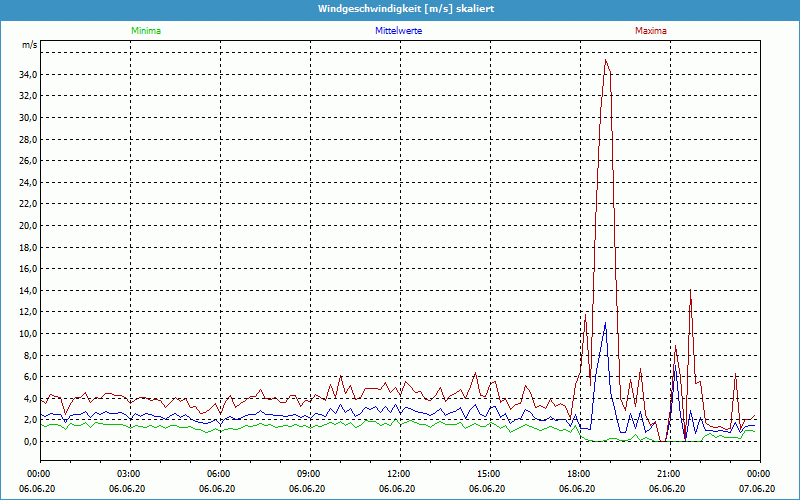This screenshot has width=800, height=500.
Task: Select the 06:00 time axis marker
Action: 219,474
